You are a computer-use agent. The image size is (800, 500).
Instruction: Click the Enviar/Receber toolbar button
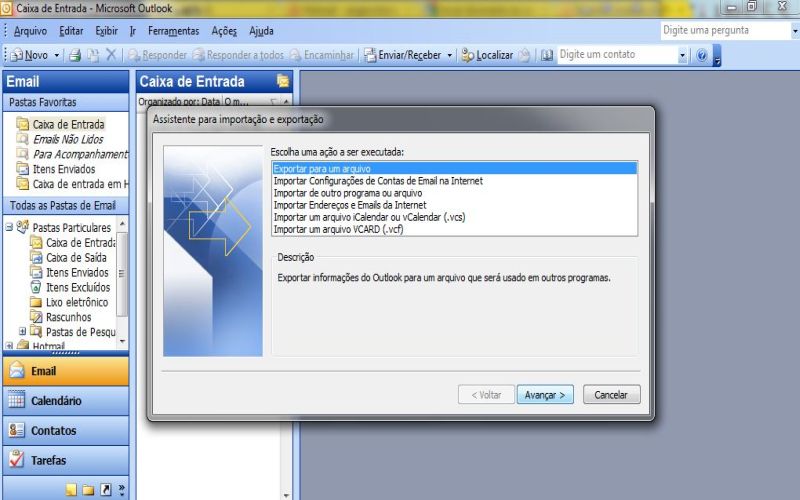[x=403, y=55]
